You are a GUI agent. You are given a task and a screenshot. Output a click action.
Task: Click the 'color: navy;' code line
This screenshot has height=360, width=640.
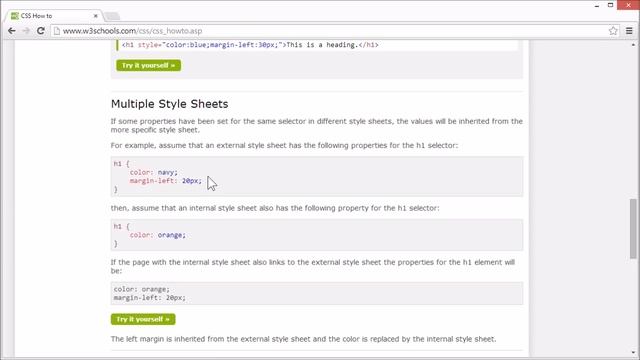click(x=154, y=172)
